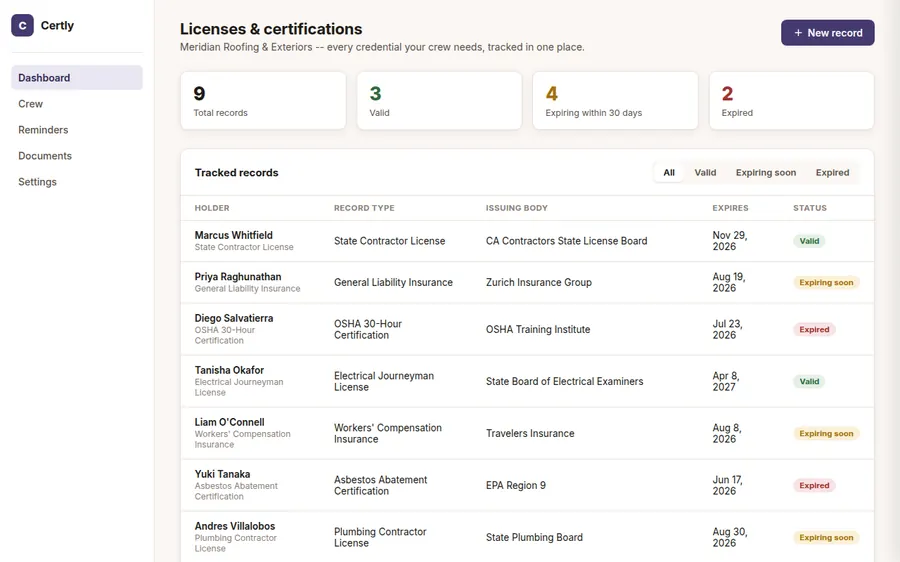Viewport: 900px width, 562px height.
Task: Click General Liability Insurance record type cell
Action: point(393,282)
